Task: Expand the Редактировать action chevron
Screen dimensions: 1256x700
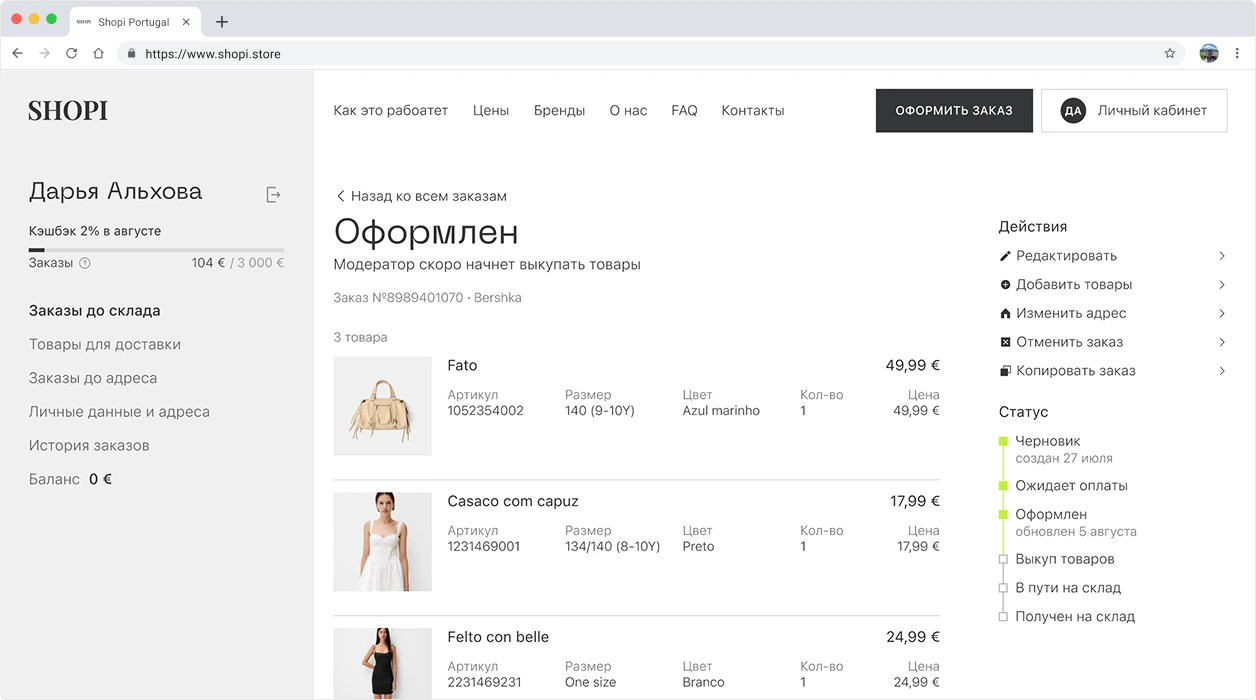Action: pyautogui.click(x=1221, y=256)
